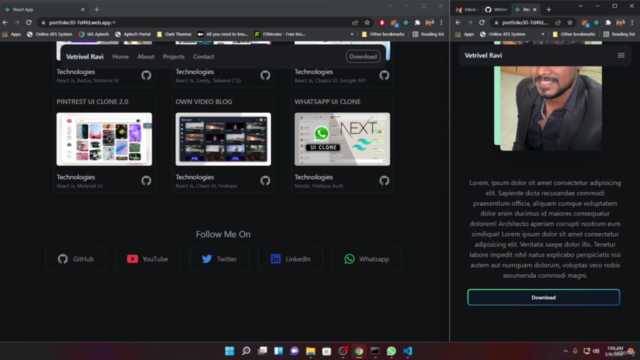Open taskbar Search
This screenshot has height=360, width=640.
click(246, 351)
